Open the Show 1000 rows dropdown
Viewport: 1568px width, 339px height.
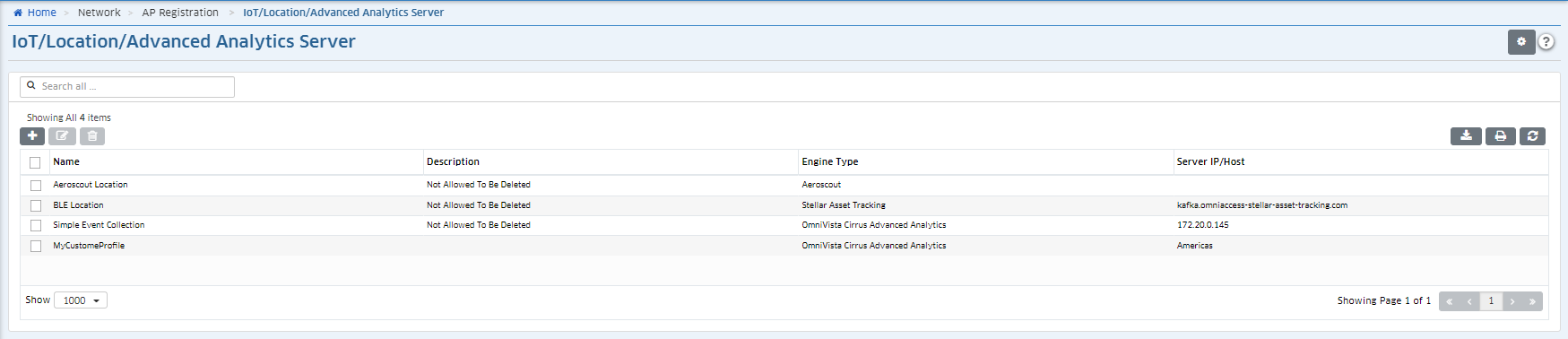click(81, 300)
